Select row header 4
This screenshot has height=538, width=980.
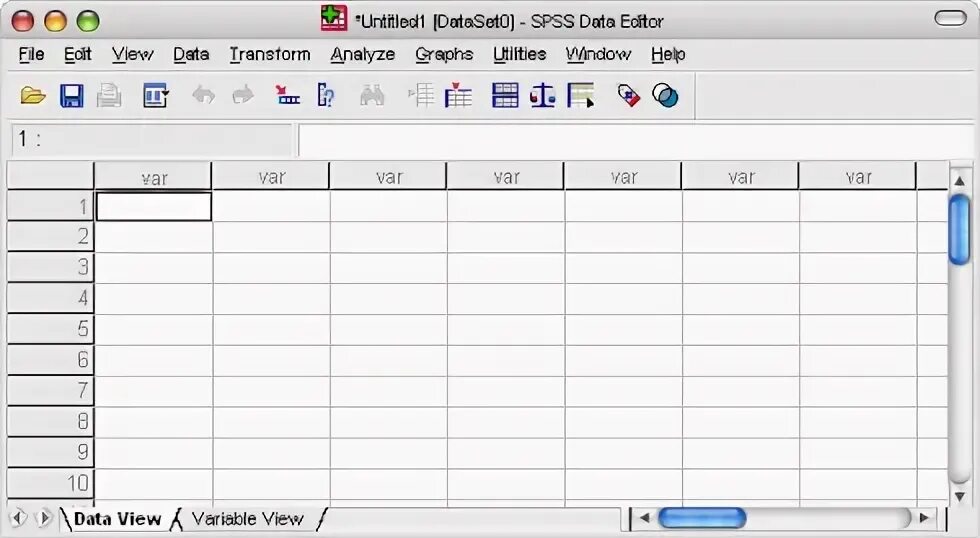click(x=51, y=297)
